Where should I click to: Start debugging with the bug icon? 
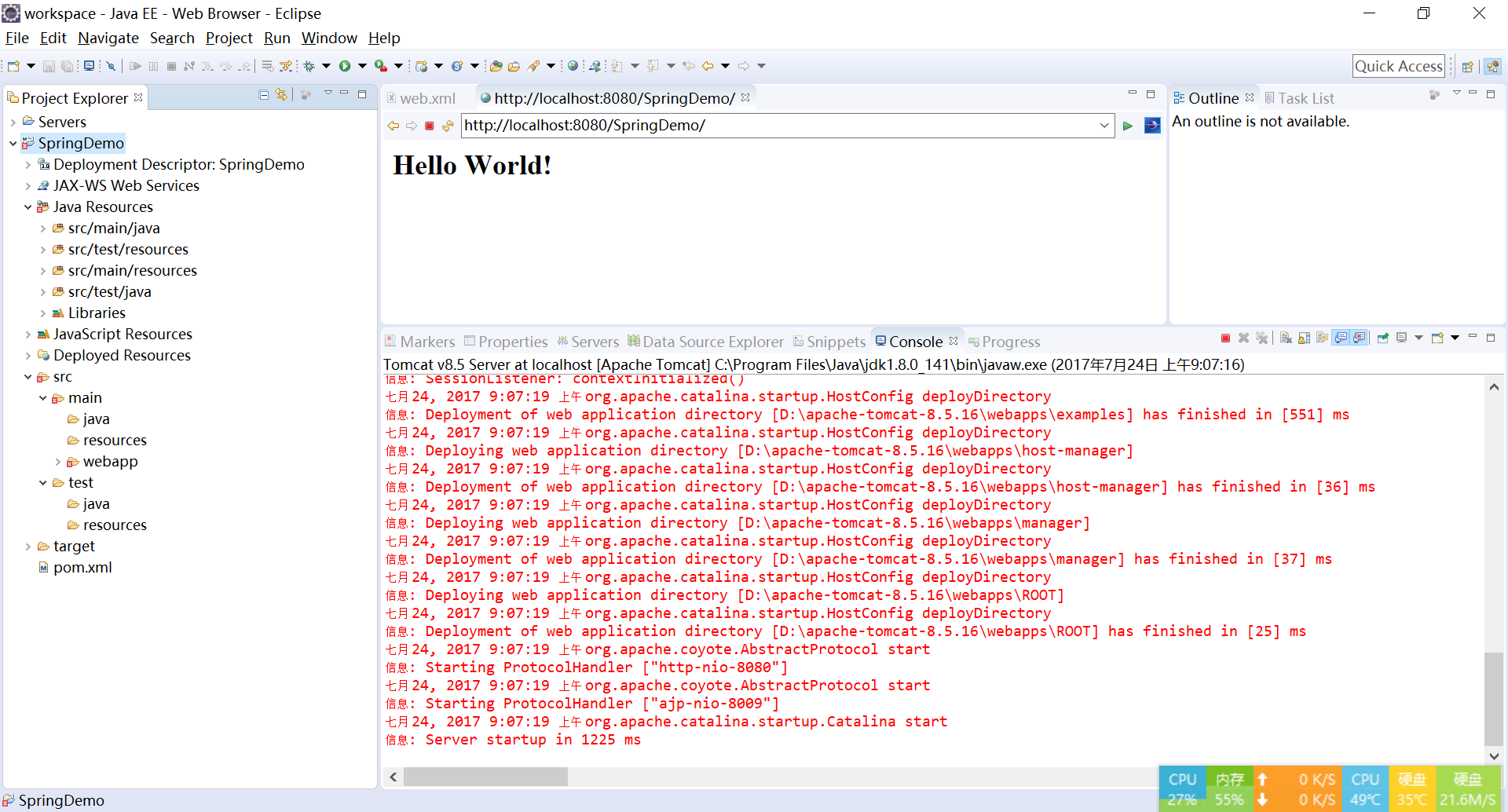point(308,66)
